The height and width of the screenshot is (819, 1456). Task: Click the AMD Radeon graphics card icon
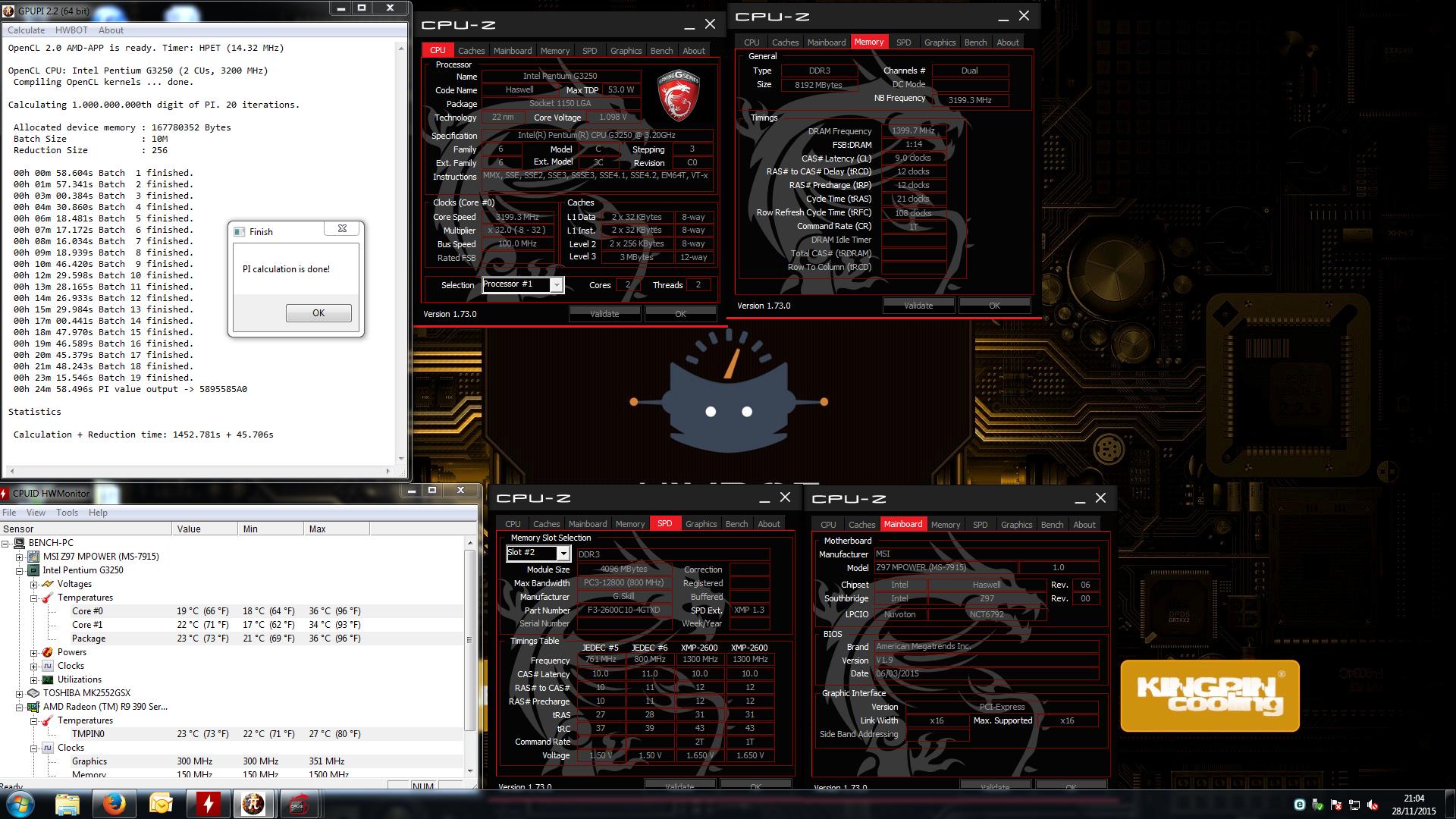[x=33, y=707]
